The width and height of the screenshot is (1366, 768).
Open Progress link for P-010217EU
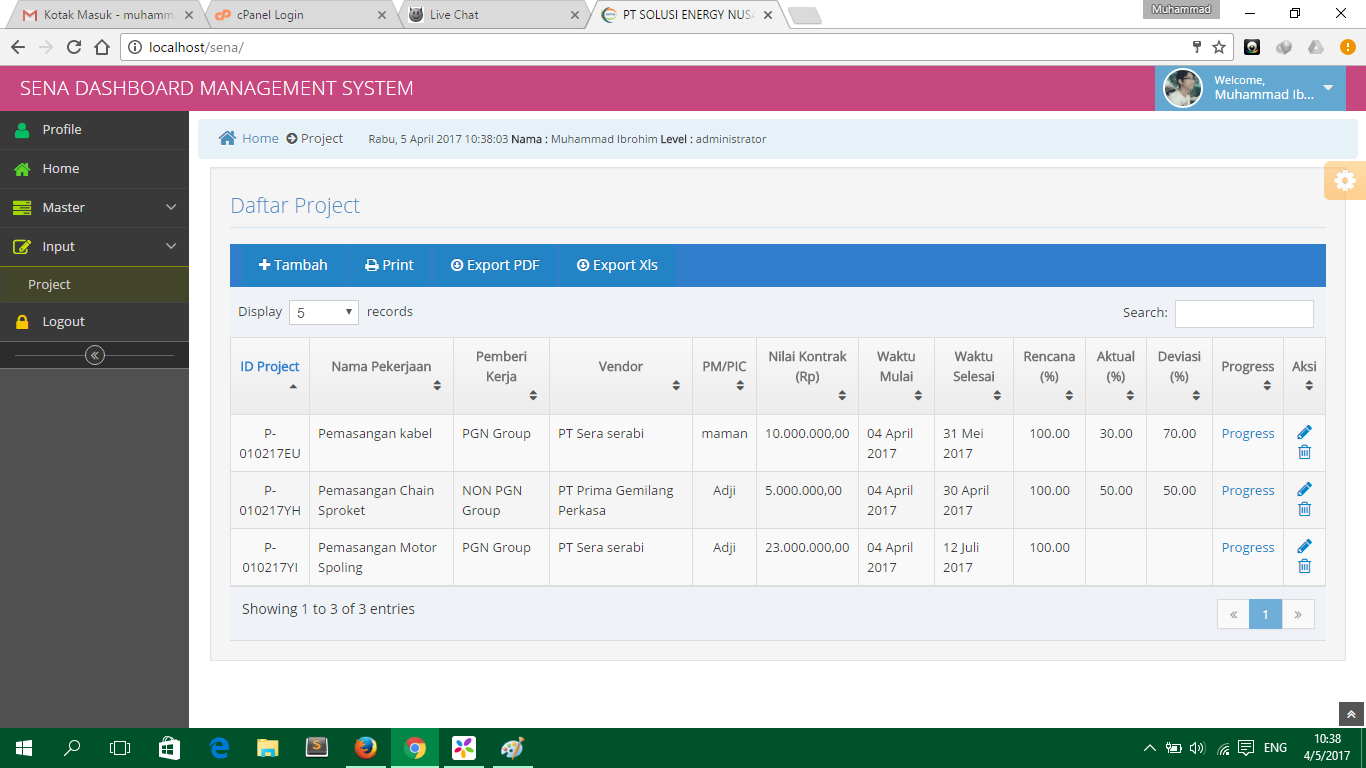pyautogui.click(x=1248, y=433)
